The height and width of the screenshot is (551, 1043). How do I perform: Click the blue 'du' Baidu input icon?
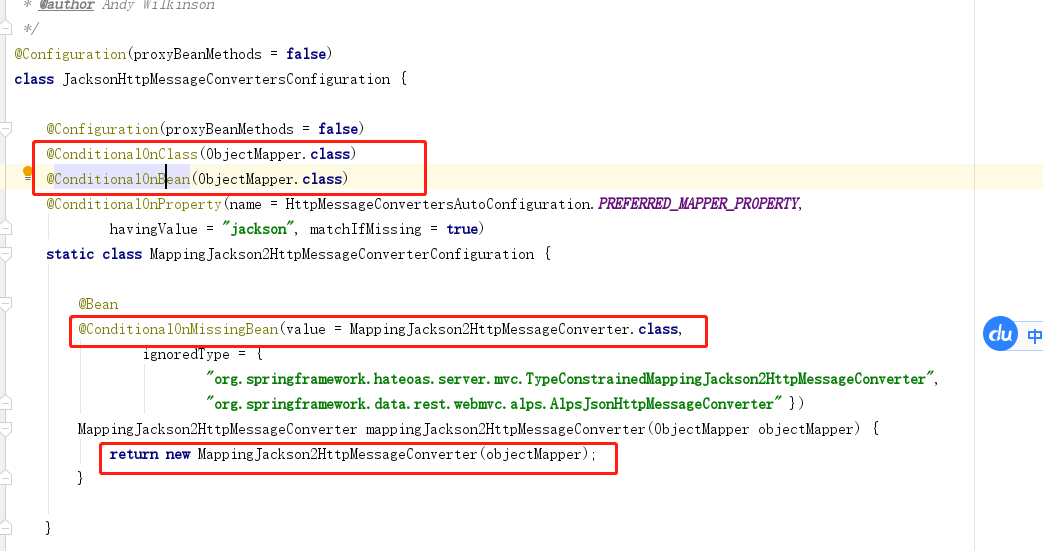click(1000, 334)
